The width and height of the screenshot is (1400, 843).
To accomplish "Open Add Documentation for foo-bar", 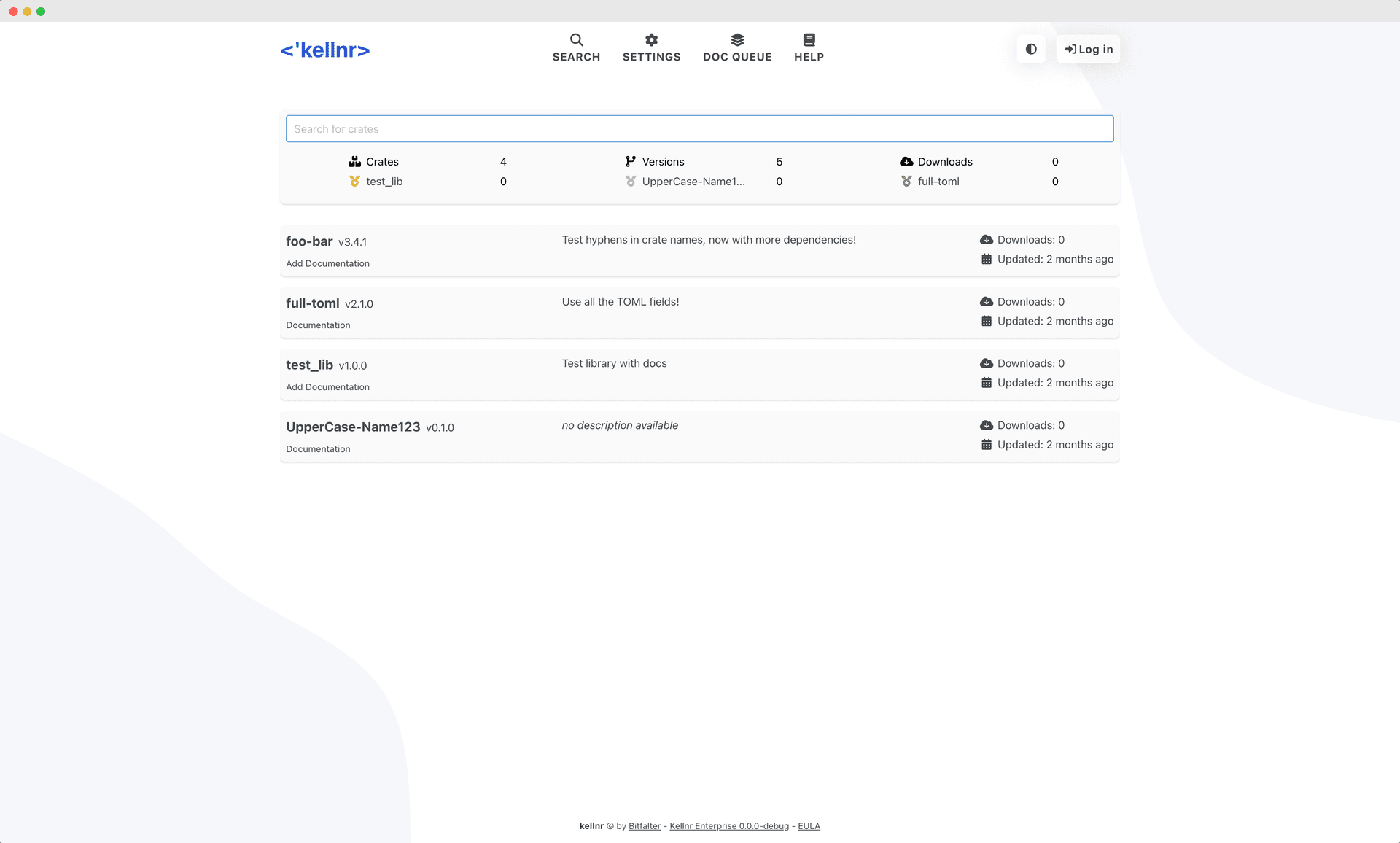I will click(x=327, y=263).
